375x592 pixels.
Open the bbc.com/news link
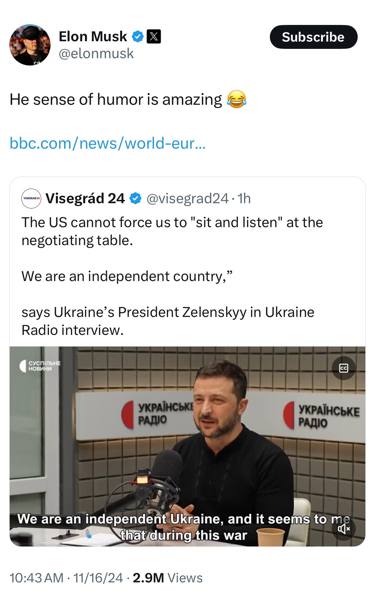pos(107,143)
